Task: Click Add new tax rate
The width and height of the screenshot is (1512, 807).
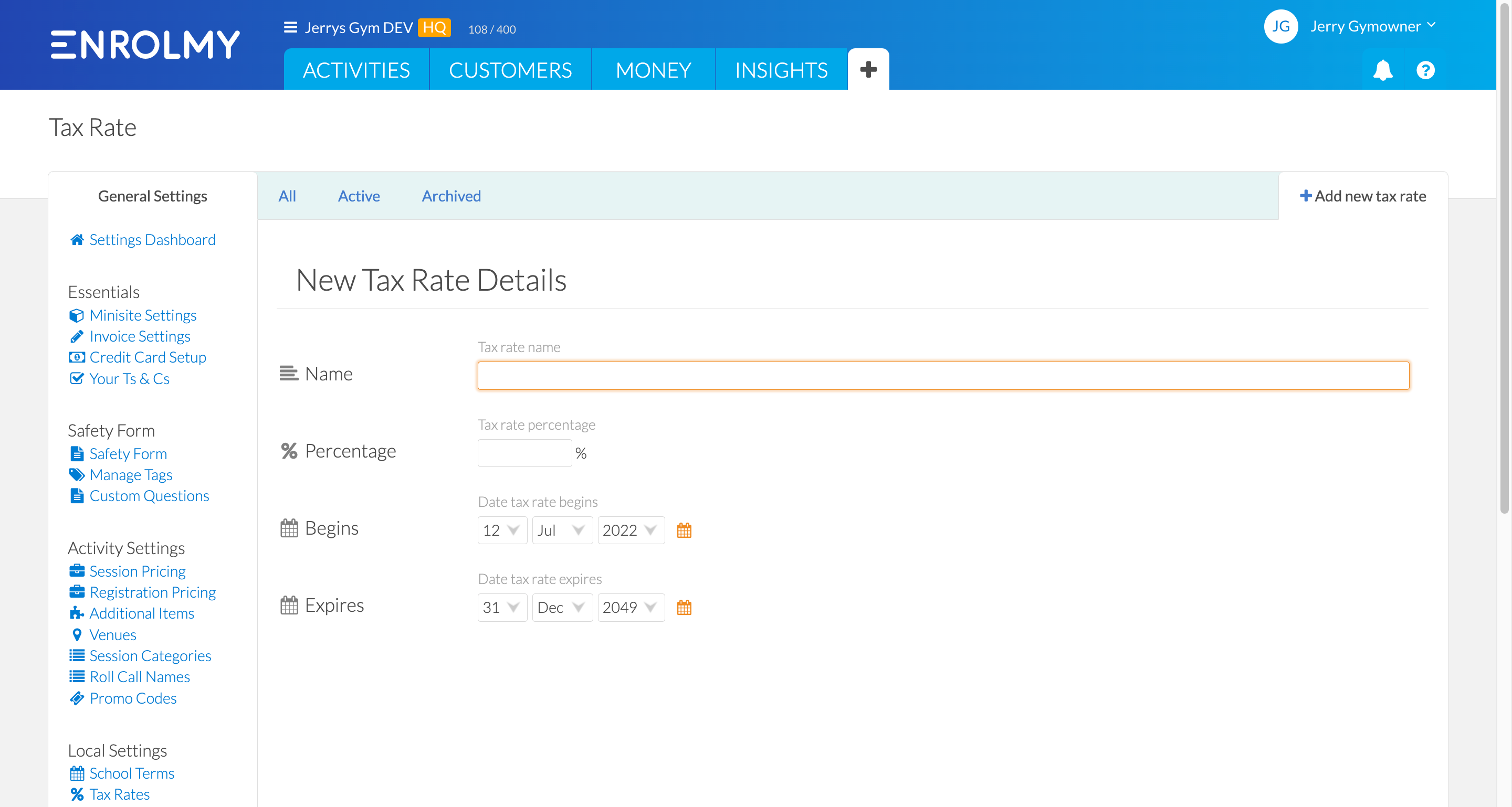Action: pos(1363,196)
